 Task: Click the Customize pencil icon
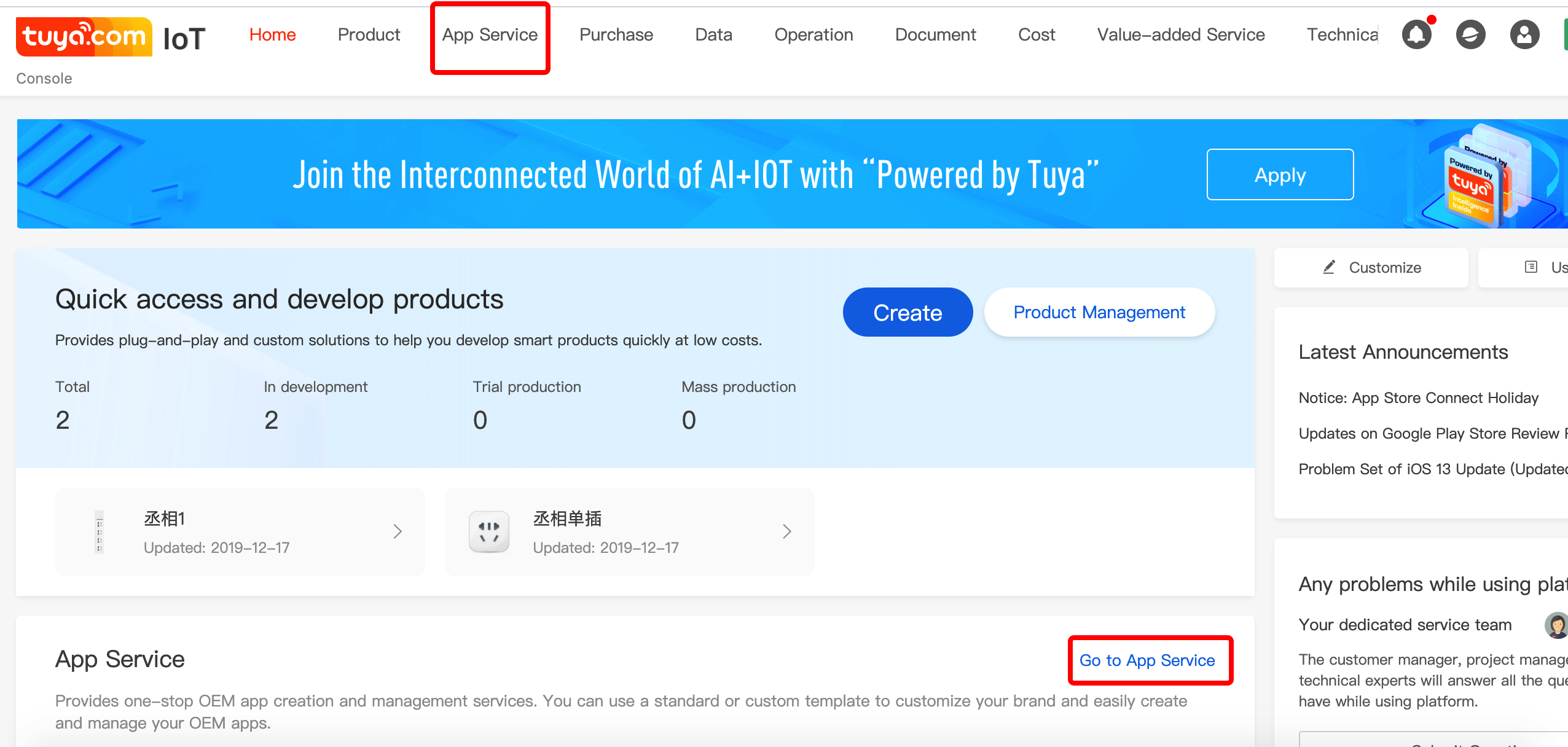coord(1329,267)
